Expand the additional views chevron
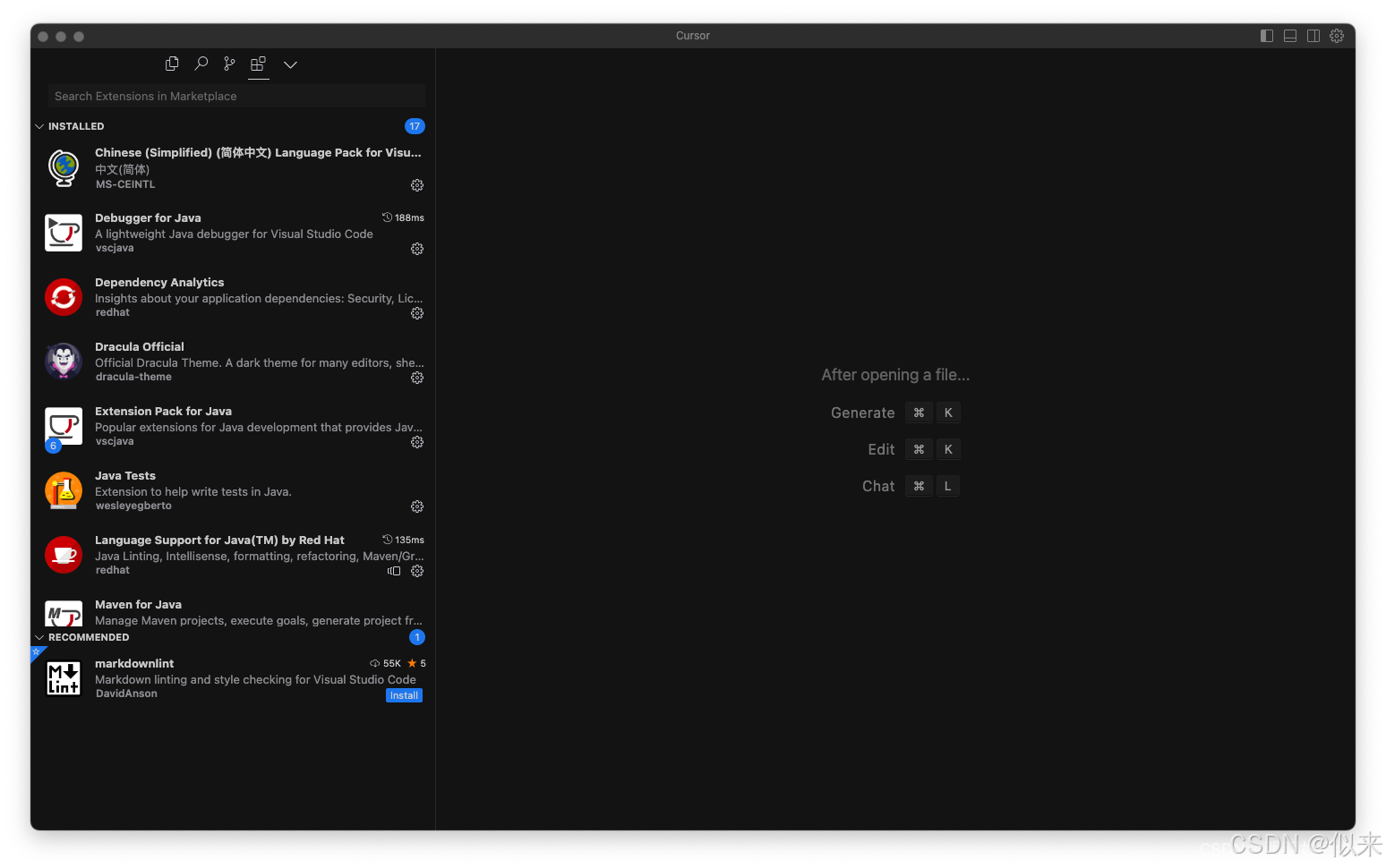The image size is (1386, 868). coord(290,64)
